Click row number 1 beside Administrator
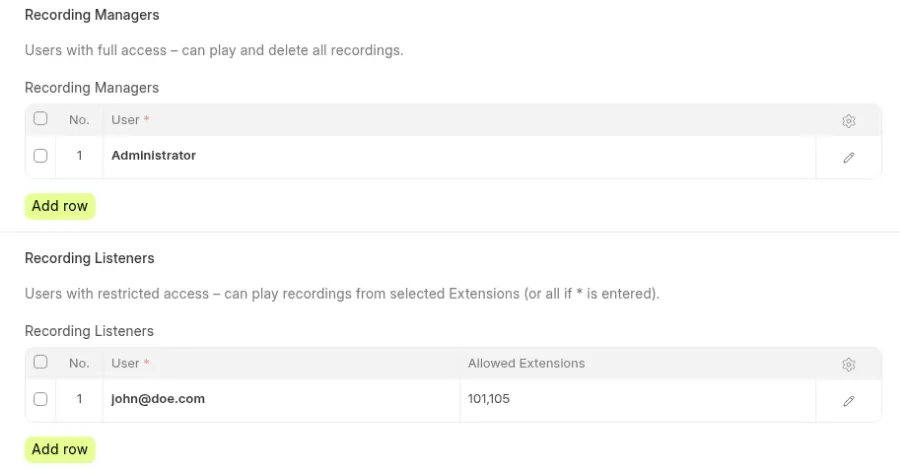The width and height of the screenshot is (900, 470). click(79, 156)
